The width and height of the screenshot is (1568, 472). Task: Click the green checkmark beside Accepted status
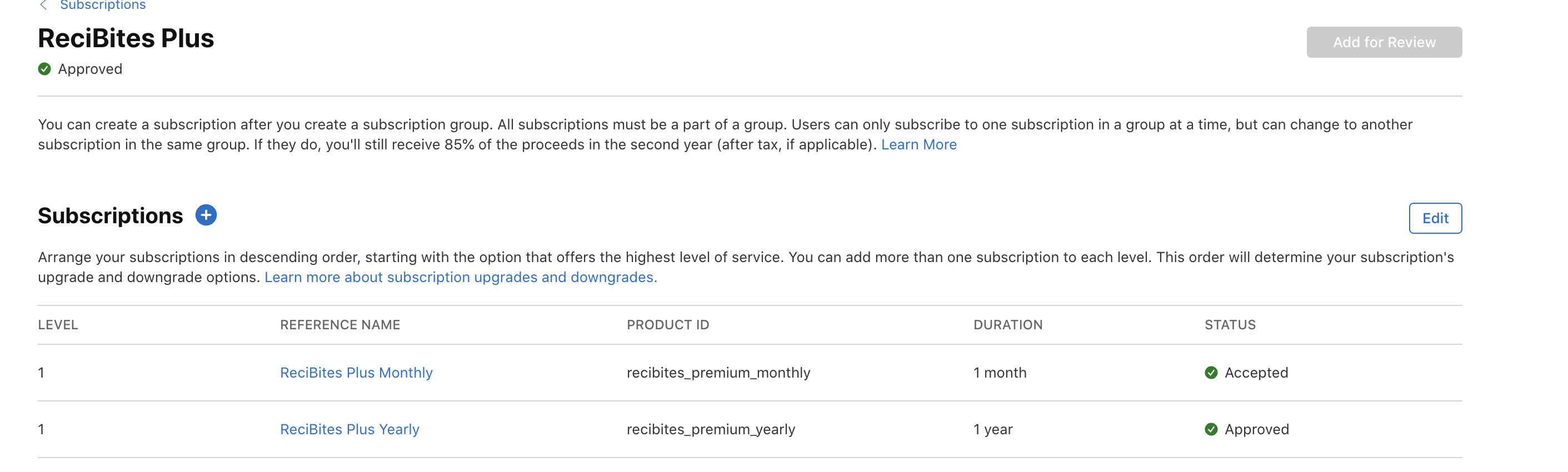pos(1211,373)
